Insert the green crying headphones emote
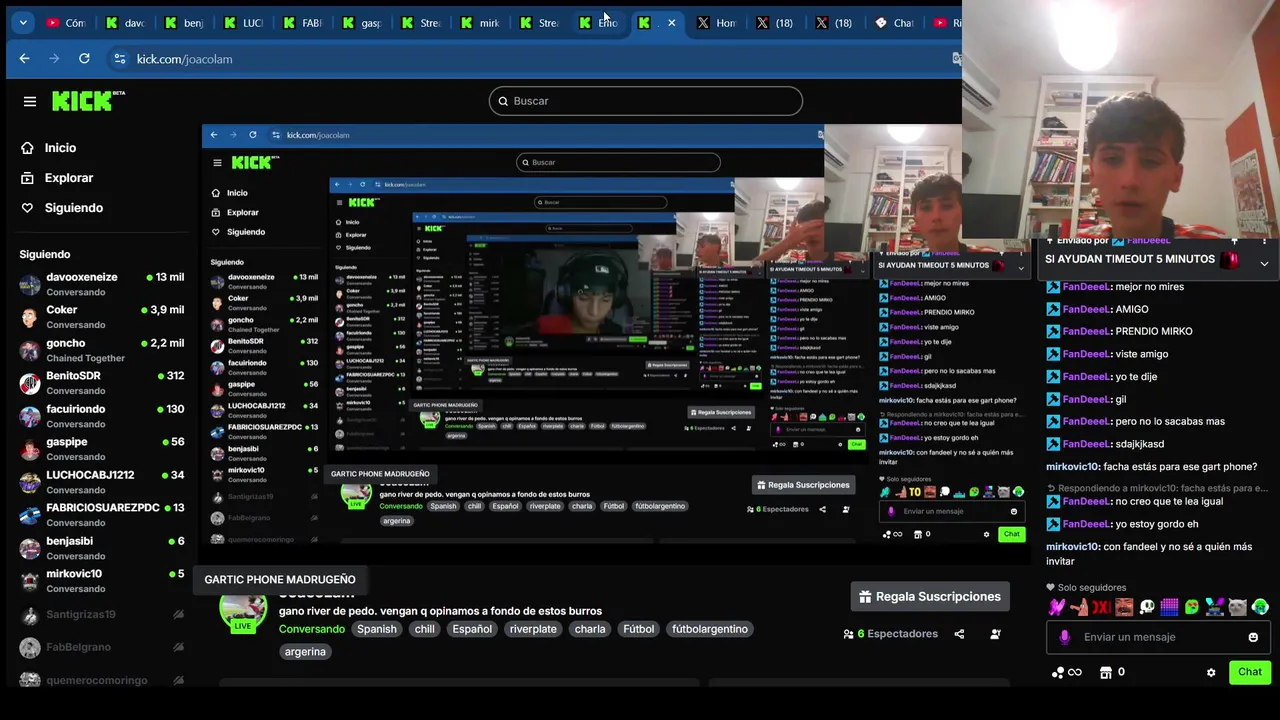The width and height of the screenshot is (1280, 720). [x=1260, y=607]
